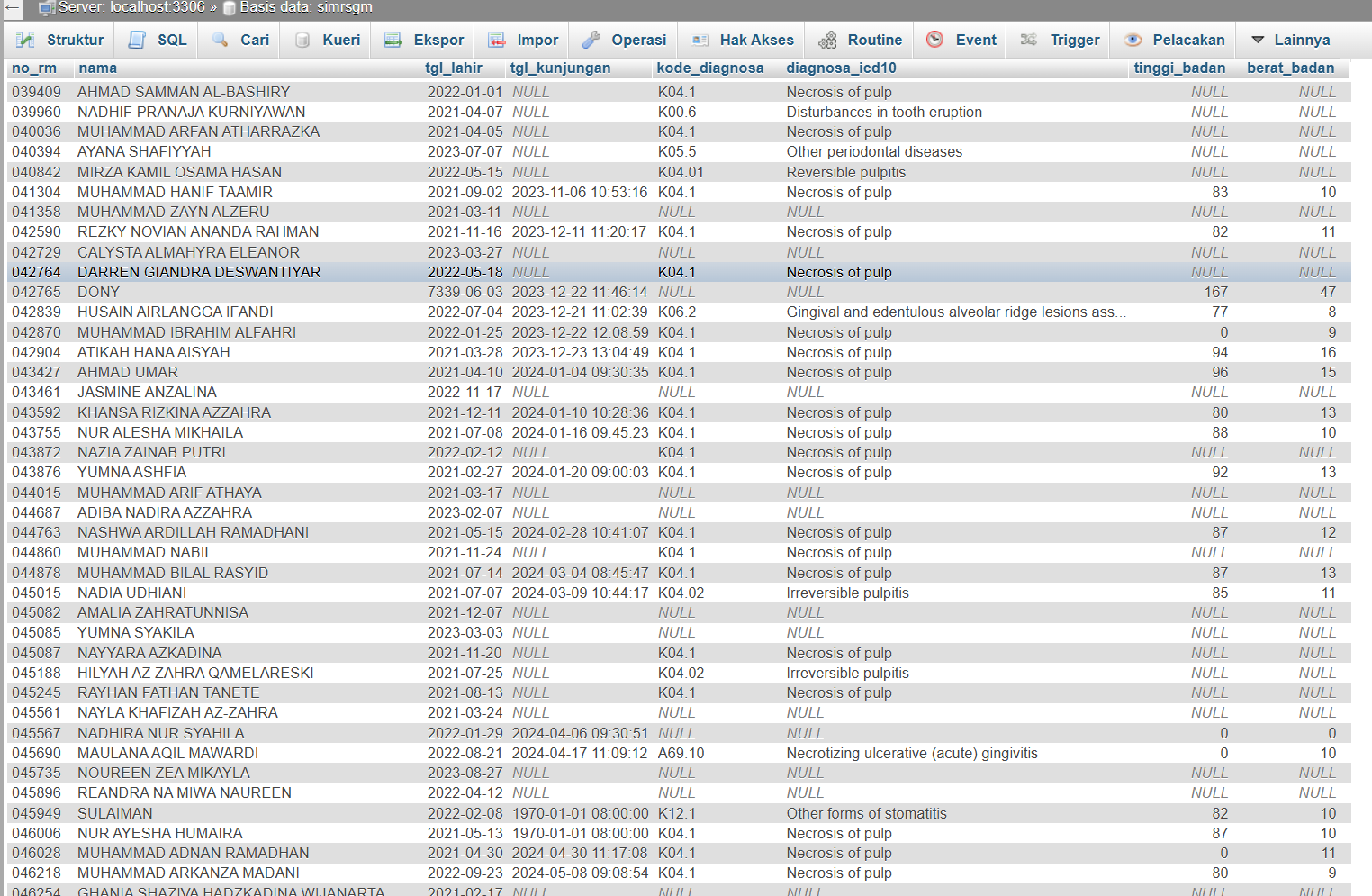Click the Impor icon
Image resolution: width=1372 pixels, height=896 pixels.
pos(496,40)
